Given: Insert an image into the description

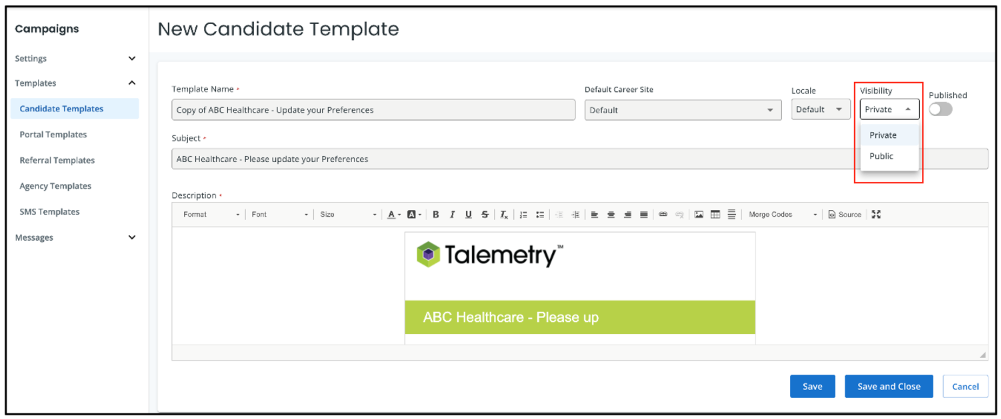Looking at the screenshot, I should click(699, 215).
